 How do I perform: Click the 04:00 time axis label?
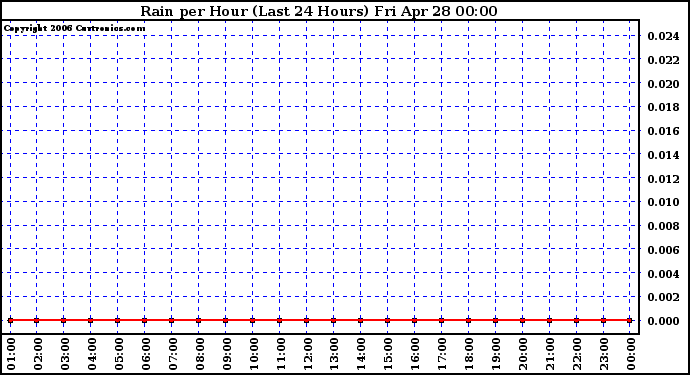(92, 354)
